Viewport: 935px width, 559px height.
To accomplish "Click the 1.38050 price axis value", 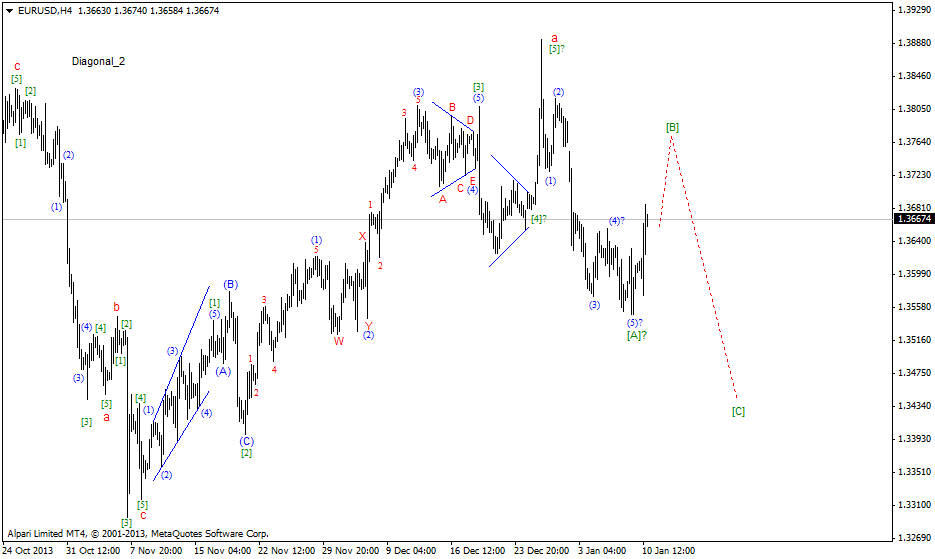I will [x=914, y=109].
